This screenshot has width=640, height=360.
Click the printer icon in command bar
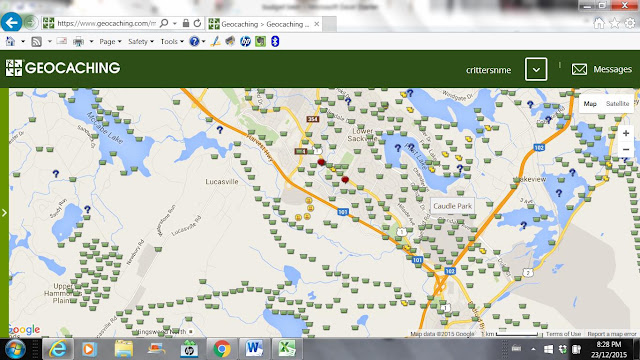[78, 41]
